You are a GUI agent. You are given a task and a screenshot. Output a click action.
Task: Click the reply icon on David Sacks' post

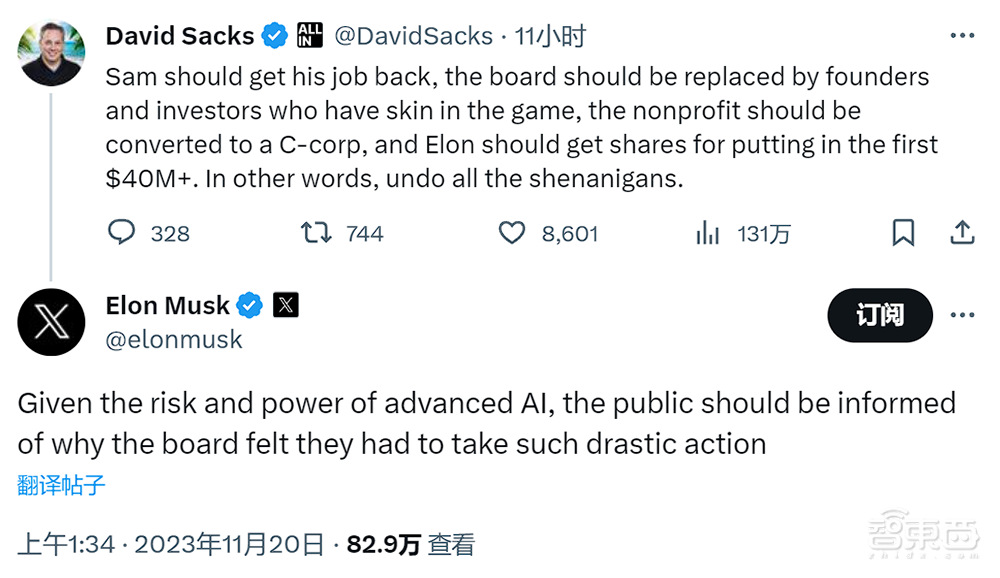point(122,233)
